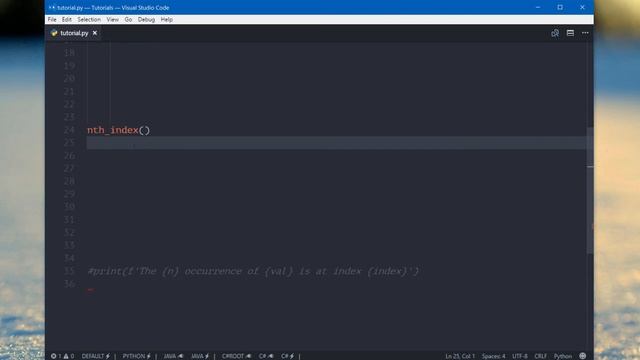This screenshot has width=640, height=360.
Task: Click the C# shortcut with speaker icon
Action: tap(266, 356)
